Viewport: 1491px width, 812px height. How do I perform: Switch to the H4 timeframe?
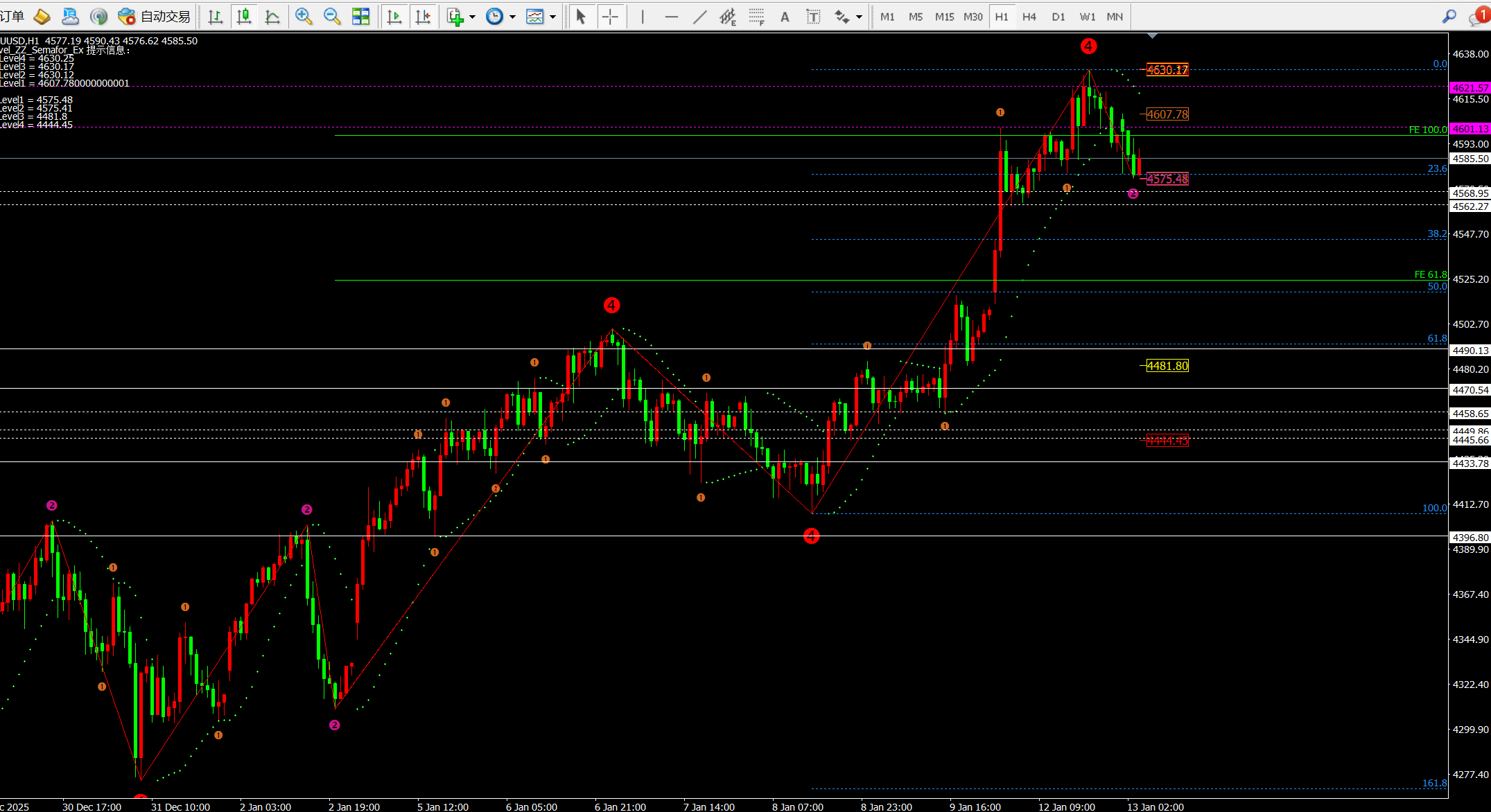click(x=1029, y=17)
